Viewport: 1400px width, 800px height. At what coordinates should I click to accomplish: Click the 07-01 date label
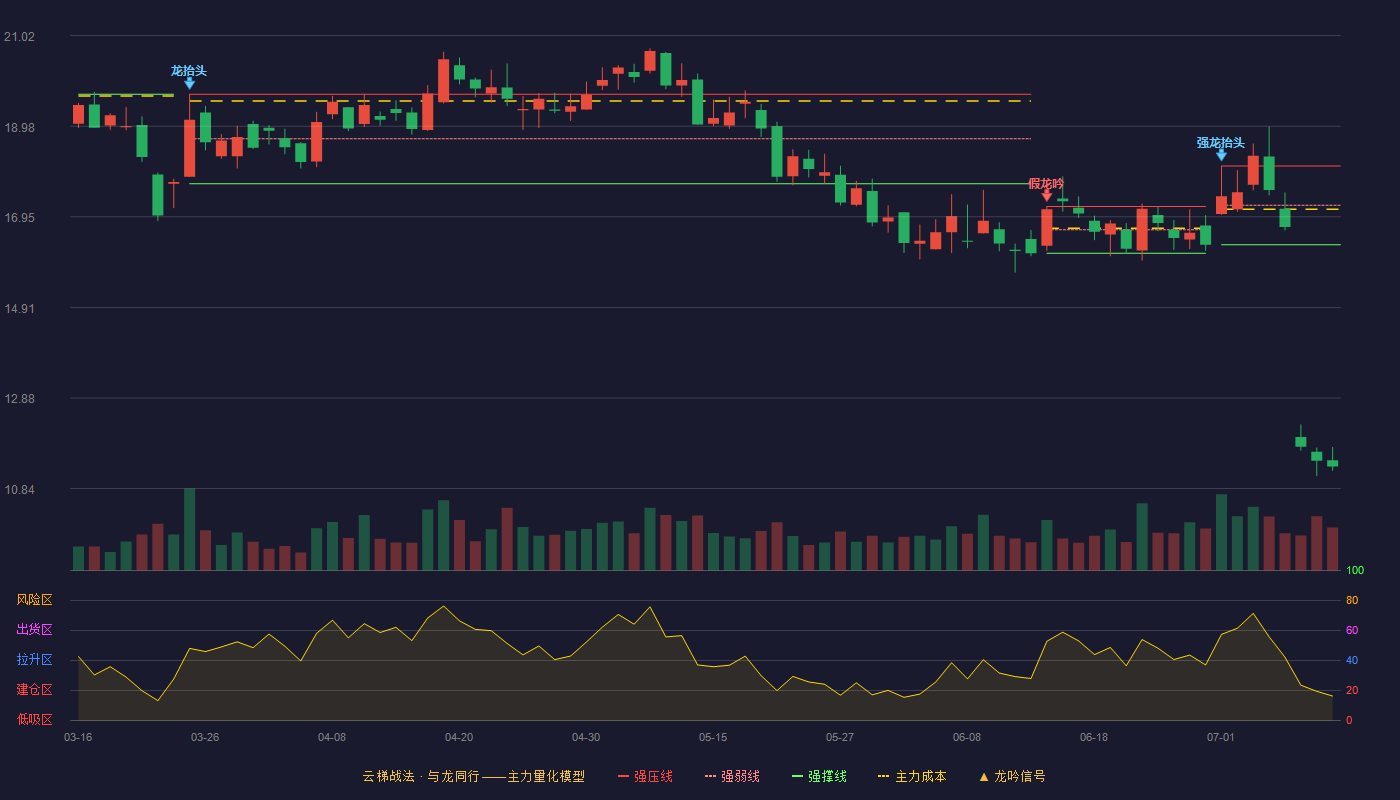tap(1221, 737)
